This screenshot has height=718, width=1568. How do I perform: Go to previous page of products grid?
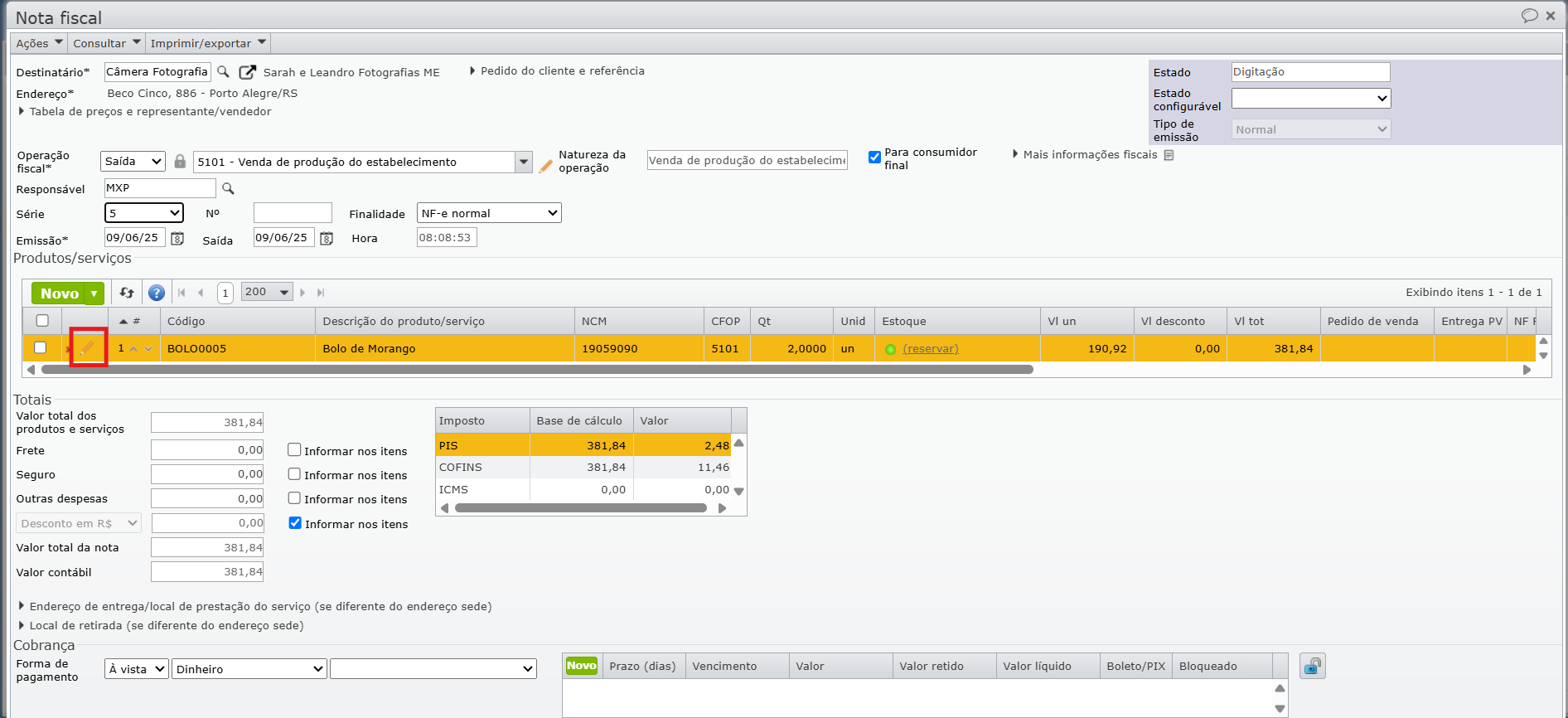click(201, 293)
